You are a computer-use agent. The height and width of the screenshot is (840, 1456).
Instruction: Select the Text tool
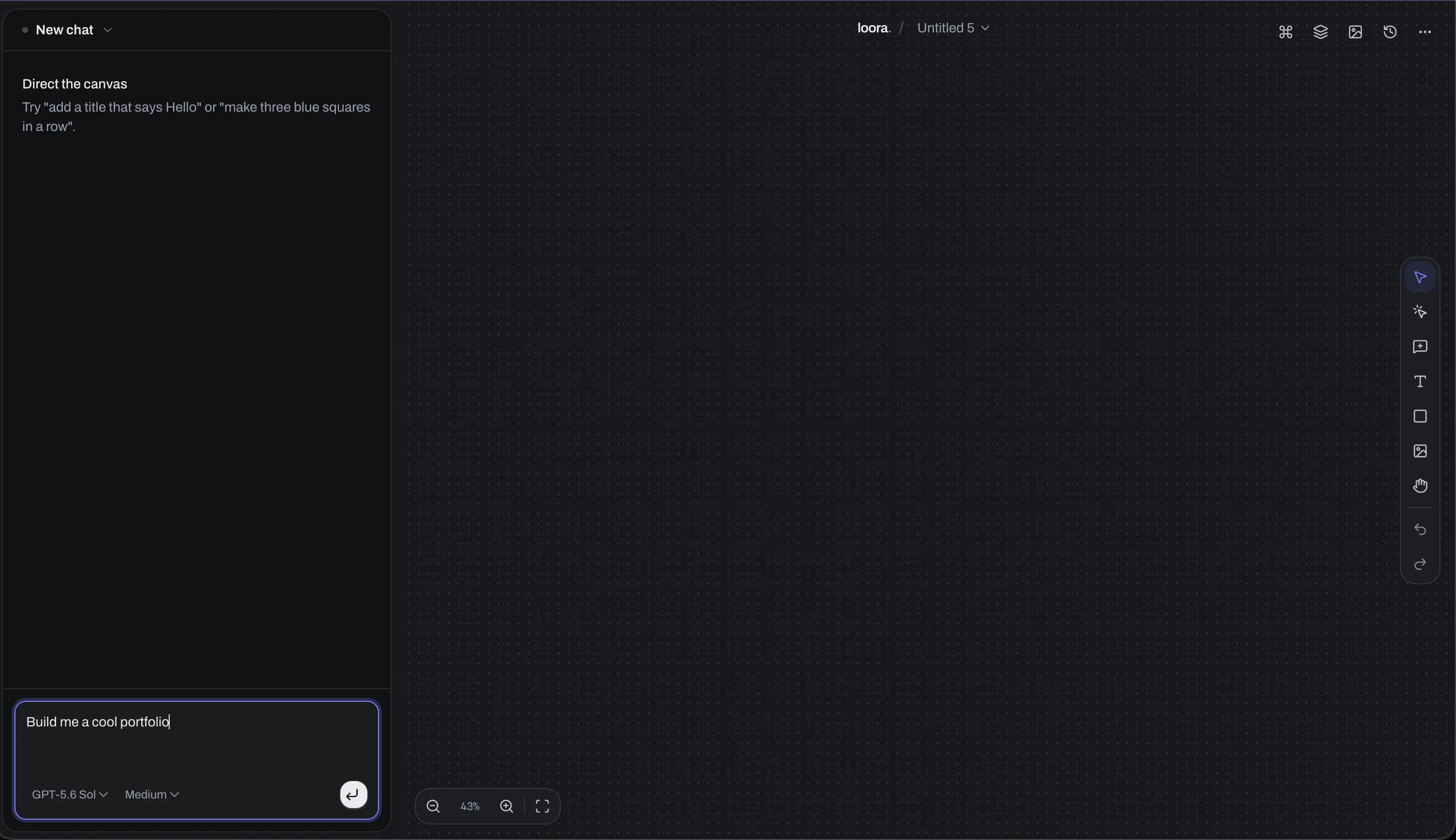point(1420,381)
